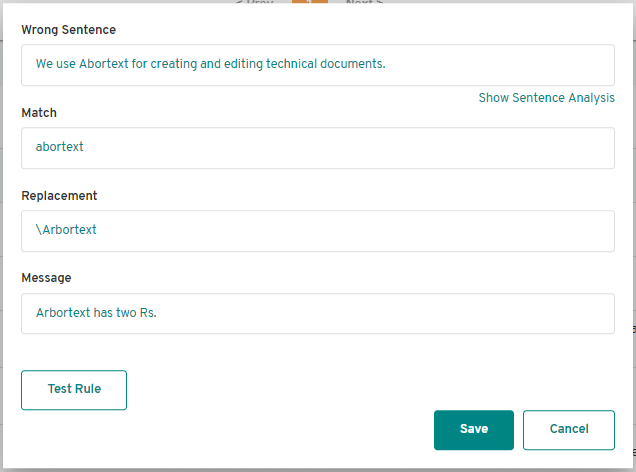The width and height of the screenshot is (636, 472).
Task: Click the '\Arbortext' text in the Replacement field
Action: (66, 230)
